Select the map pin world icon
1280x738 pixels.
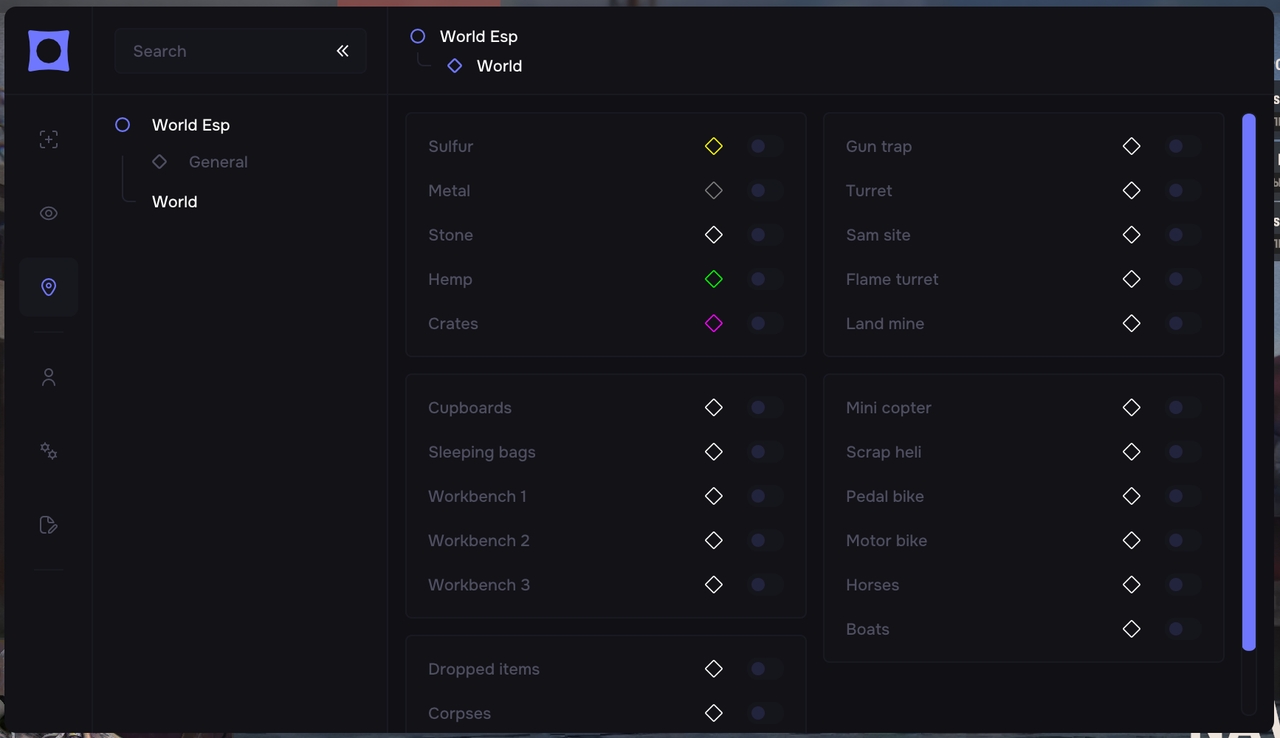(x=48, y=288)
